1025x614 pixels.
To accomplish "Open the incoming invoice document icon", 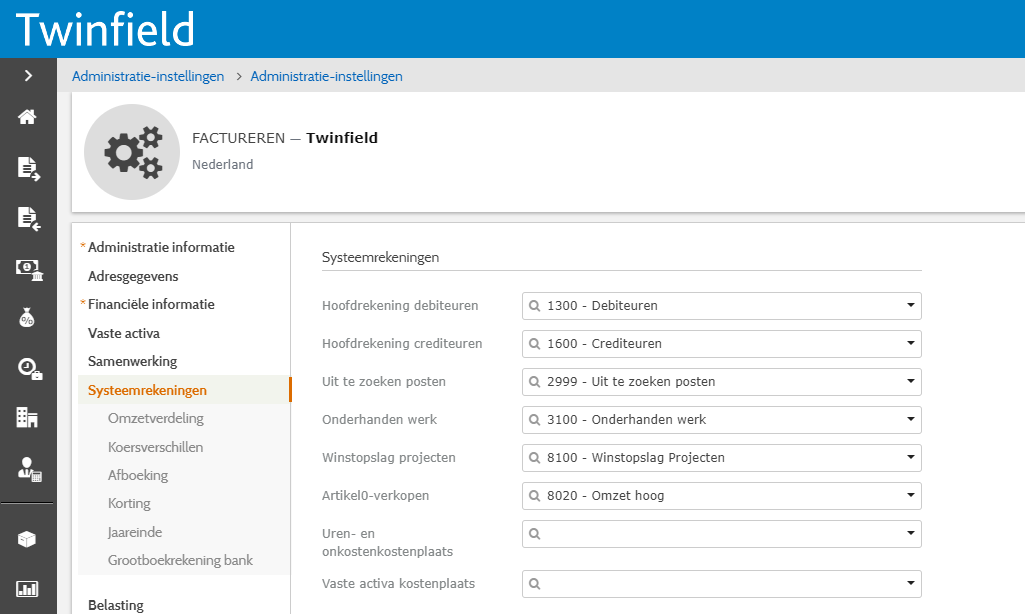I will point(28,218).
